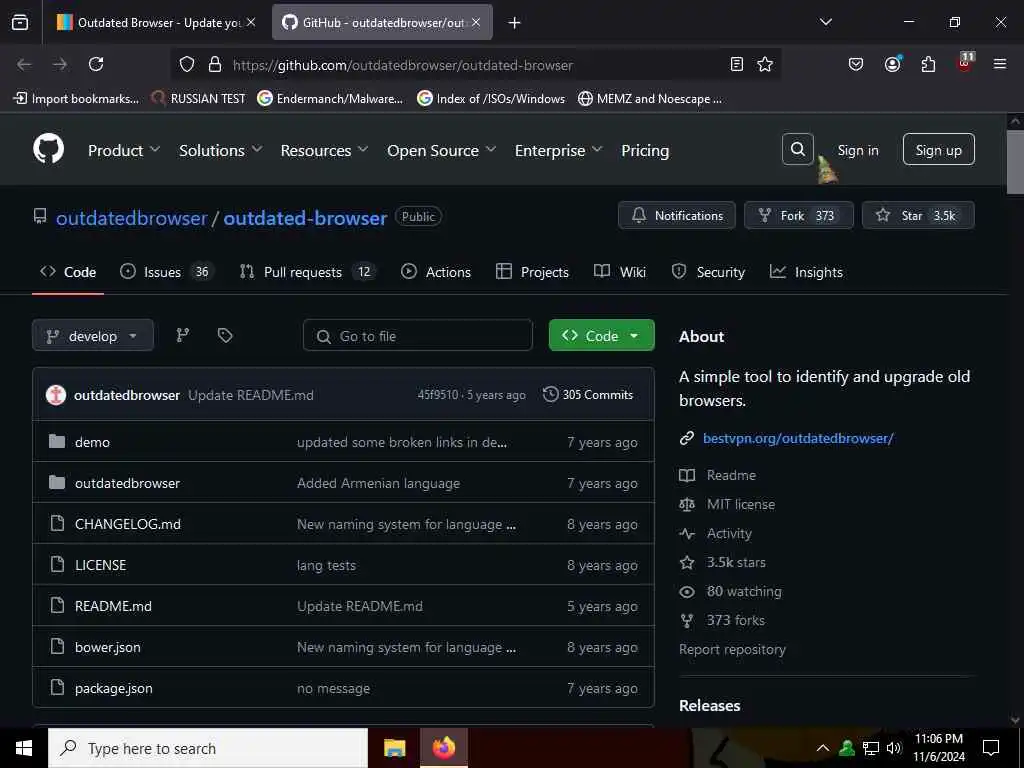The height and width of the screenshot is (768, 1024).
Task: View repository branches icon
Action: click(x=183, y=335)
